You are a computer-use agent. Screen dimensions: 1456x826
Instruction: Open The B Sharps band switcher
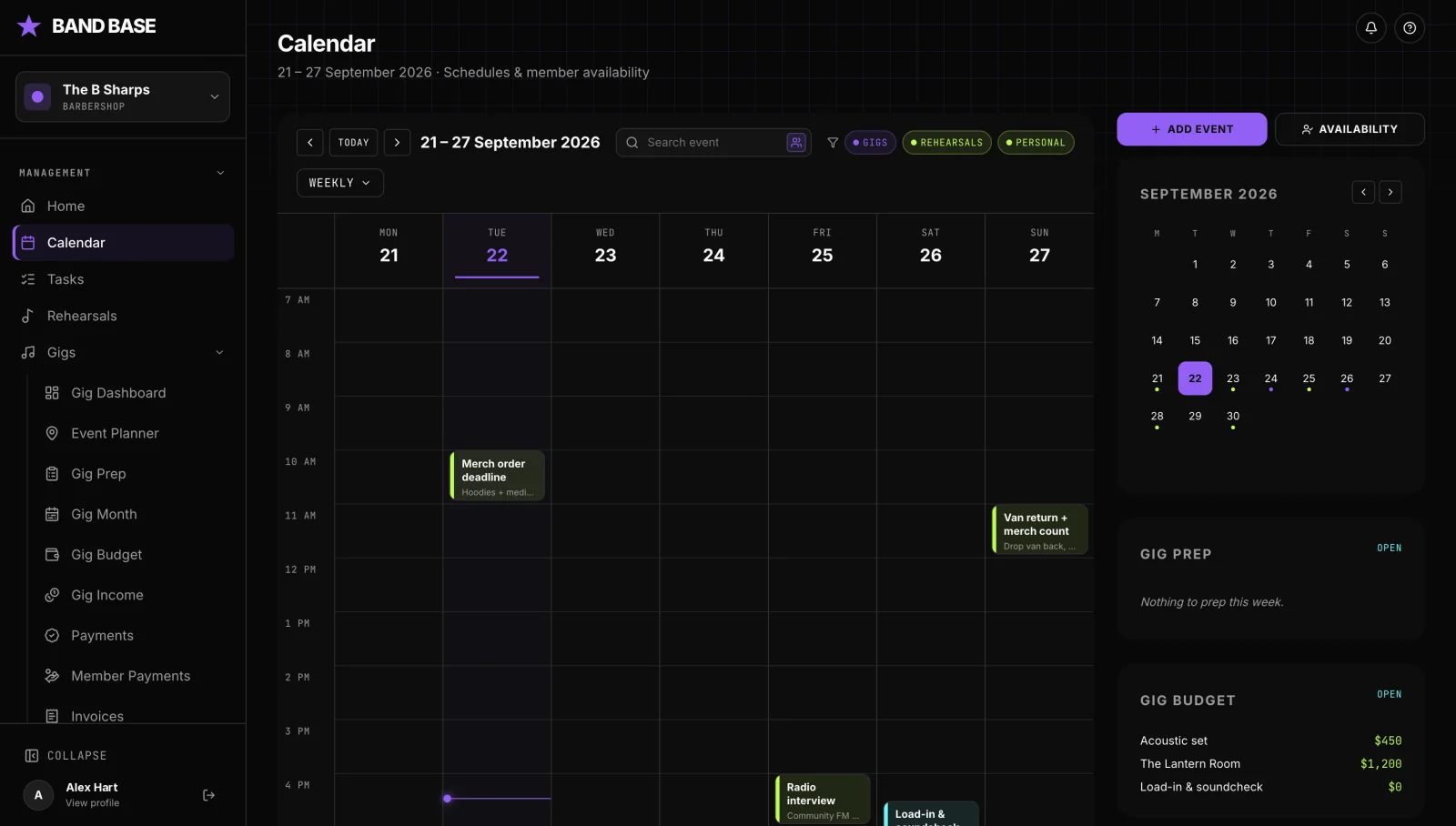[123, 96]
